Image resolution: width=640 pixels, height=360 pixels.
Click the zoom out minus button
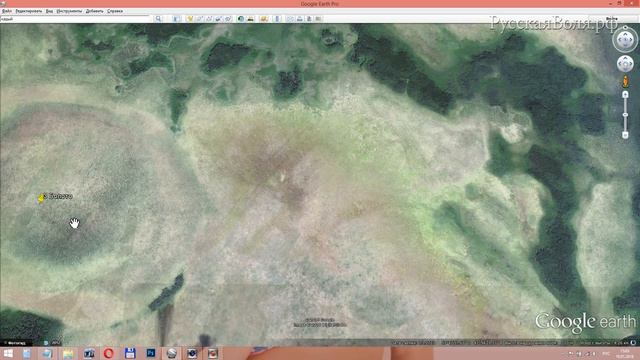[625, 135]
